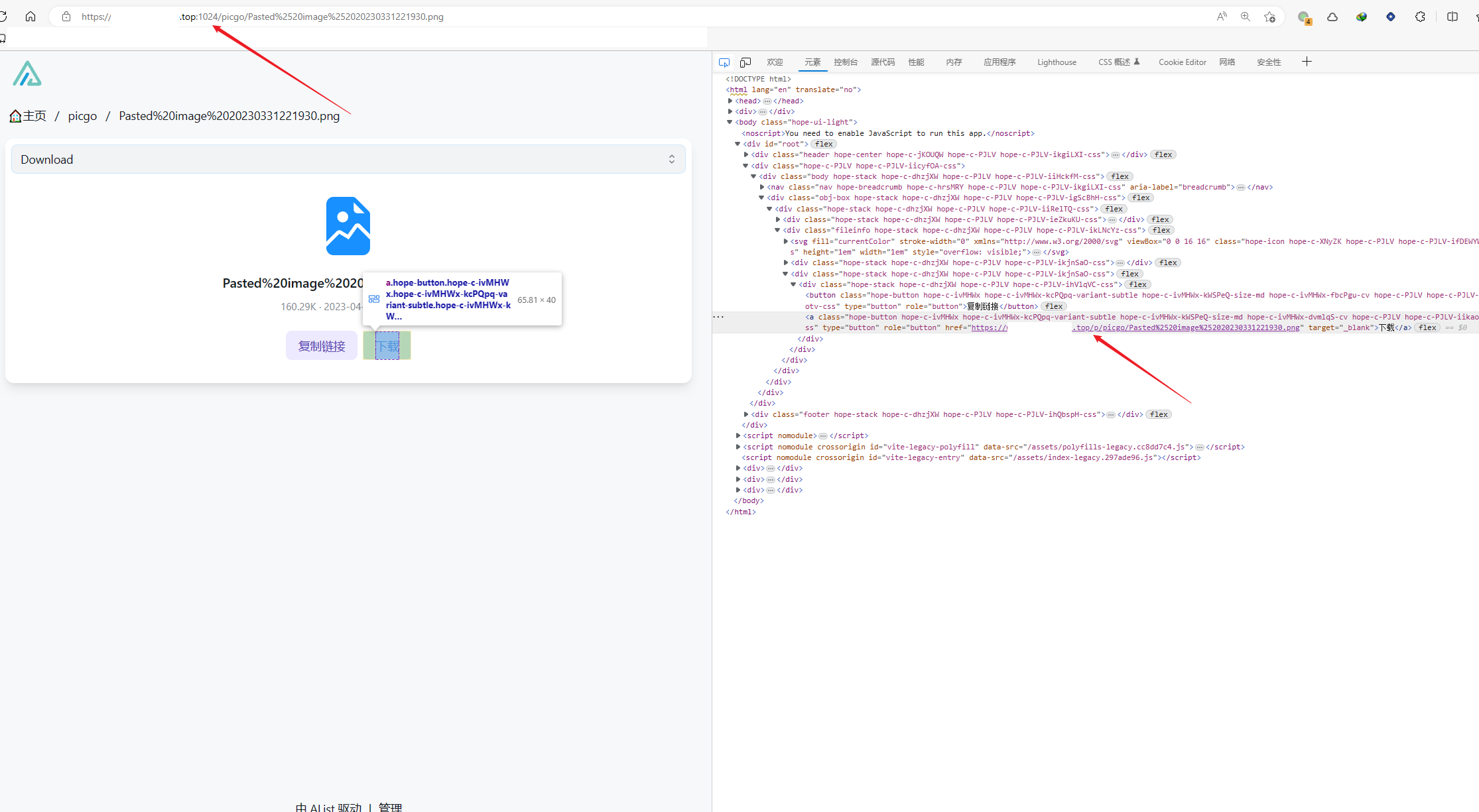Open the 安全性 tab
This screenshot has width=1479, height=812.
[x=1269, y=62]
